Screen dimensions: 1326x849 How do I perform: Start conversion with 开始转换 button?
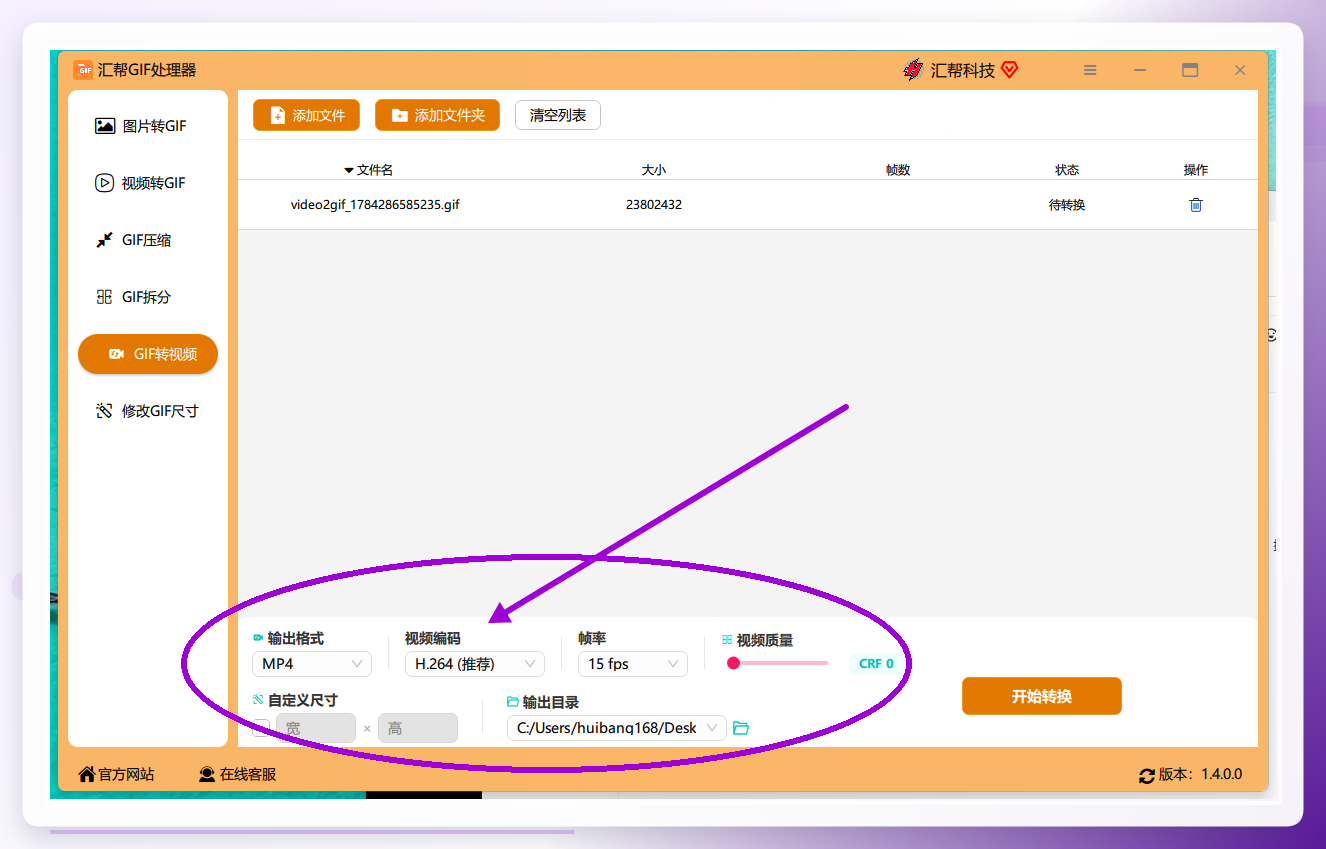click(x=1042, y=696)
